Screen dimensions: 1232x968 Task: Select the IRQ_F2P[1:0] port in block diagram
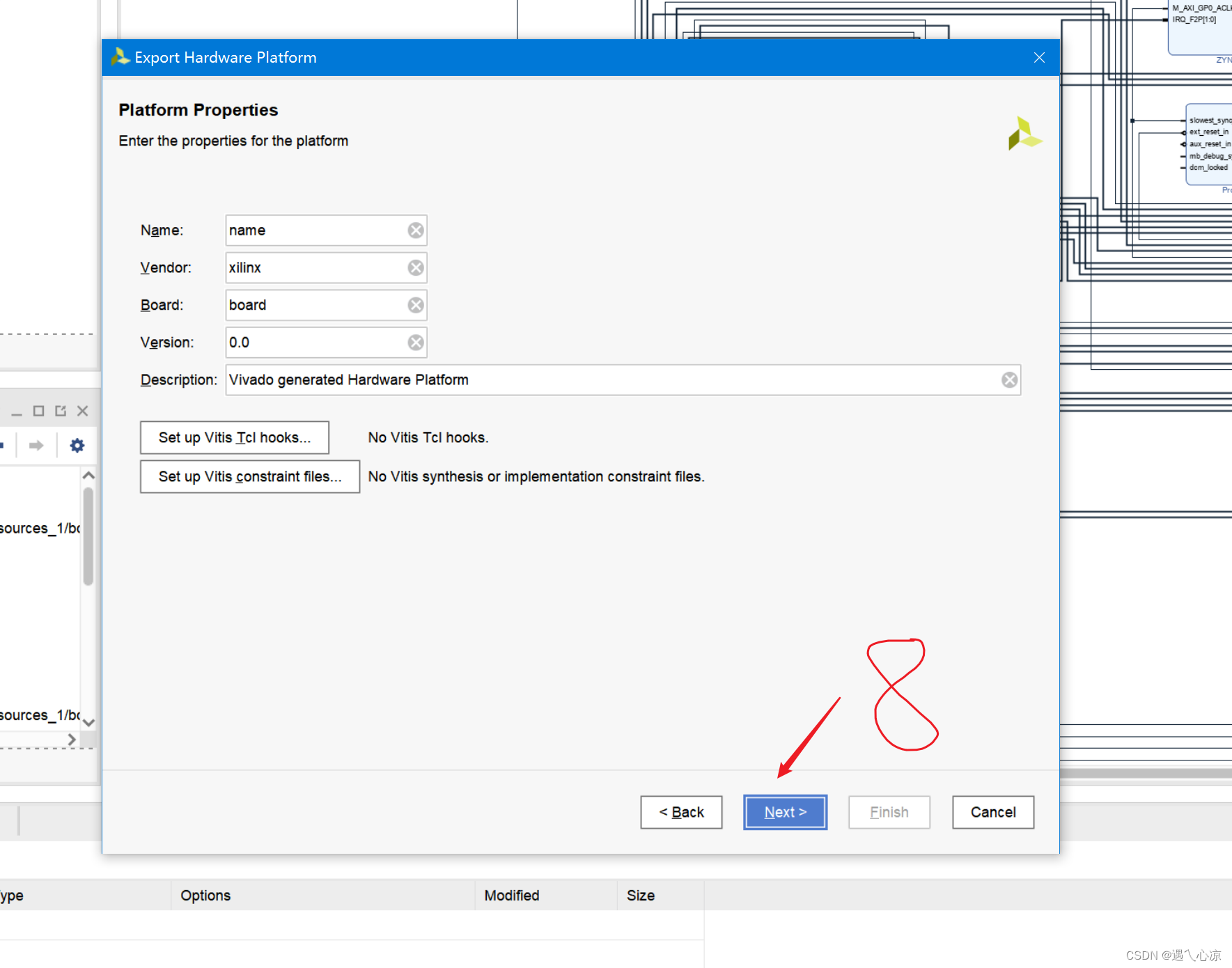click(x=1194, y=19)
